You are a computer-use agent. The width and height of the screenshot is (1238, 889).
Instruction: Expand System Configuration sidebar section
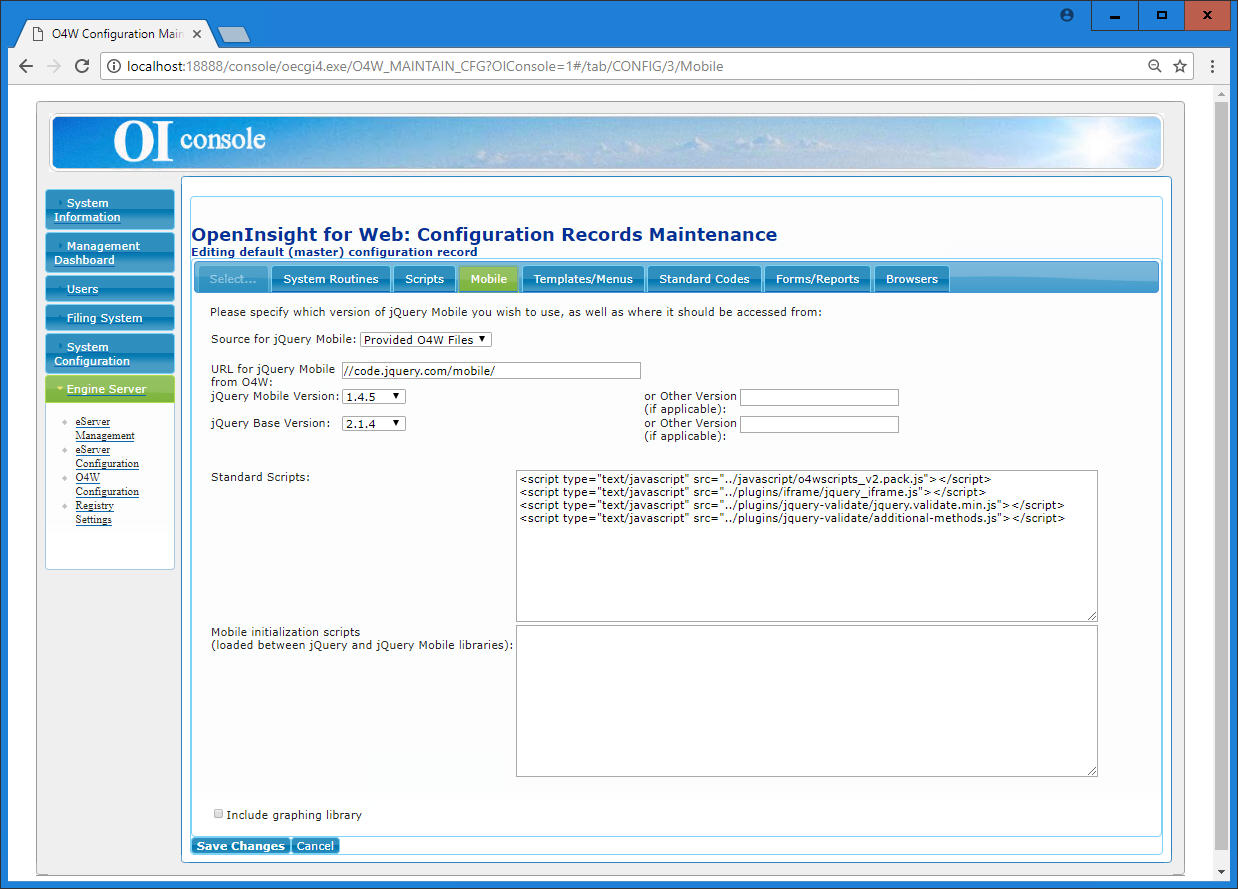(x=110, y=354)
